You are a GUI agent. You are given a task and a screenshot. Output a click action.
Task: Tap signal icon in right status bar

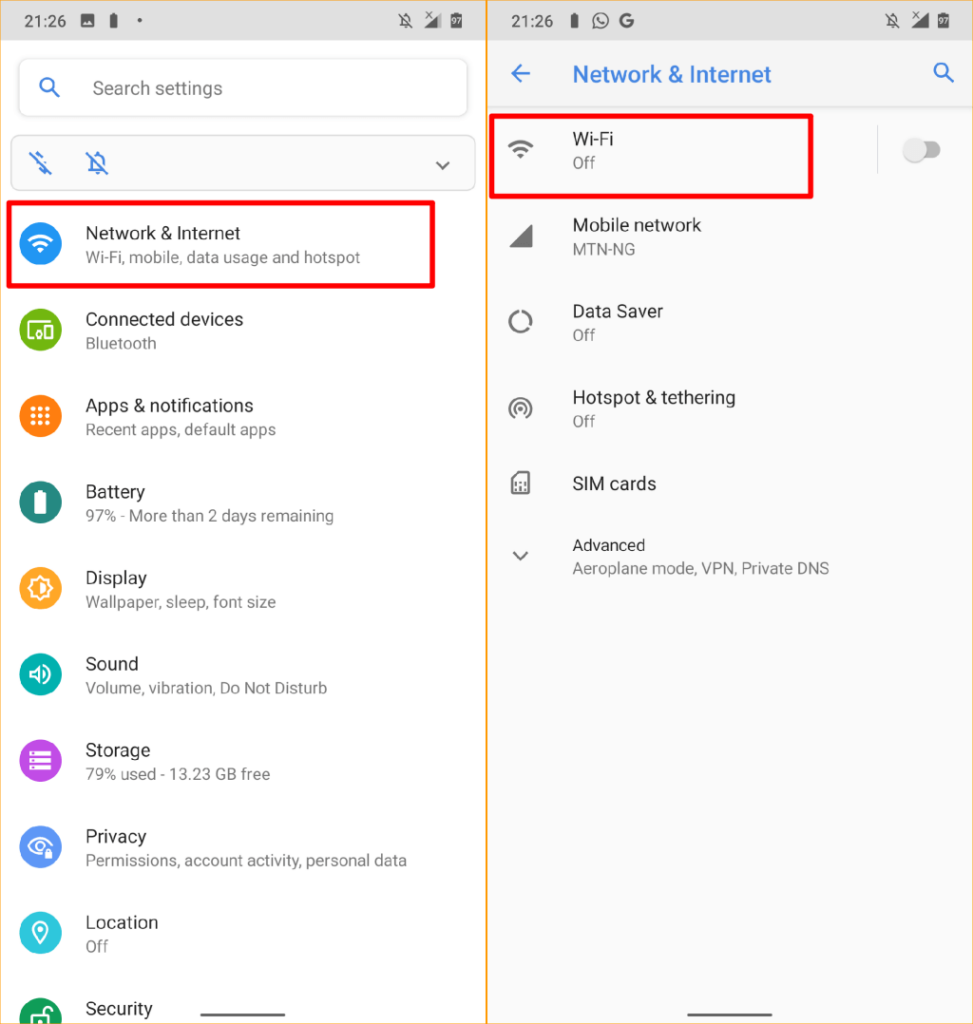click(x=920, y=20)
